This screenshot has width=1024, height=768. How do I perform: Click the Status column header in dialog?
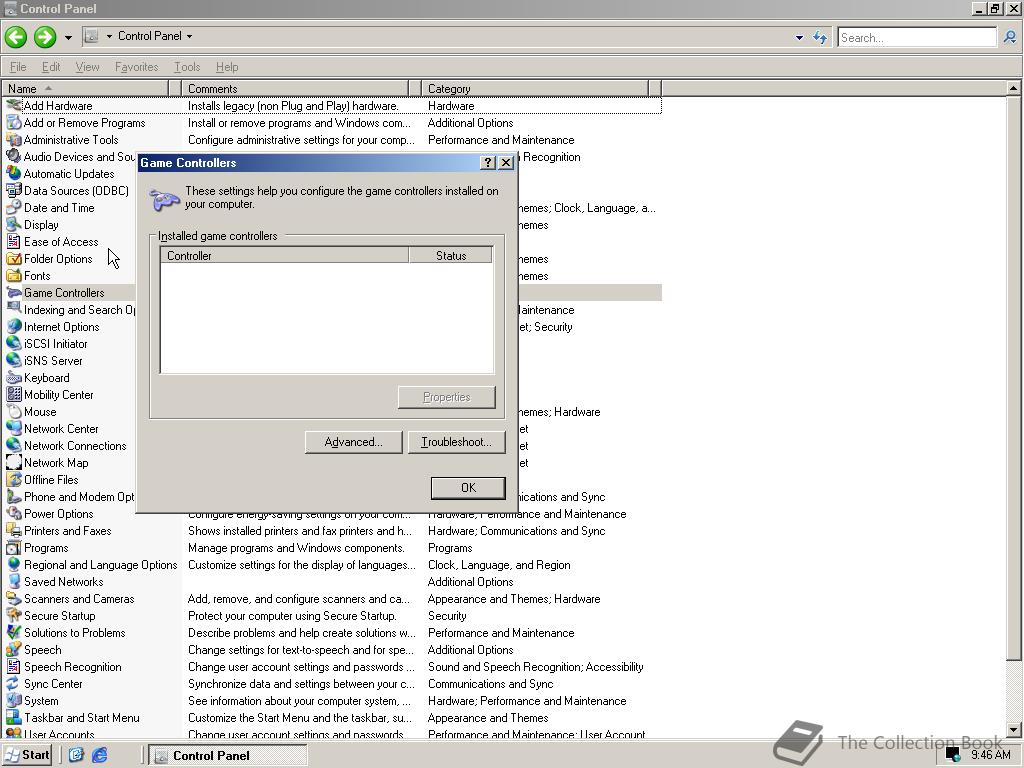[x=451, y=255]
